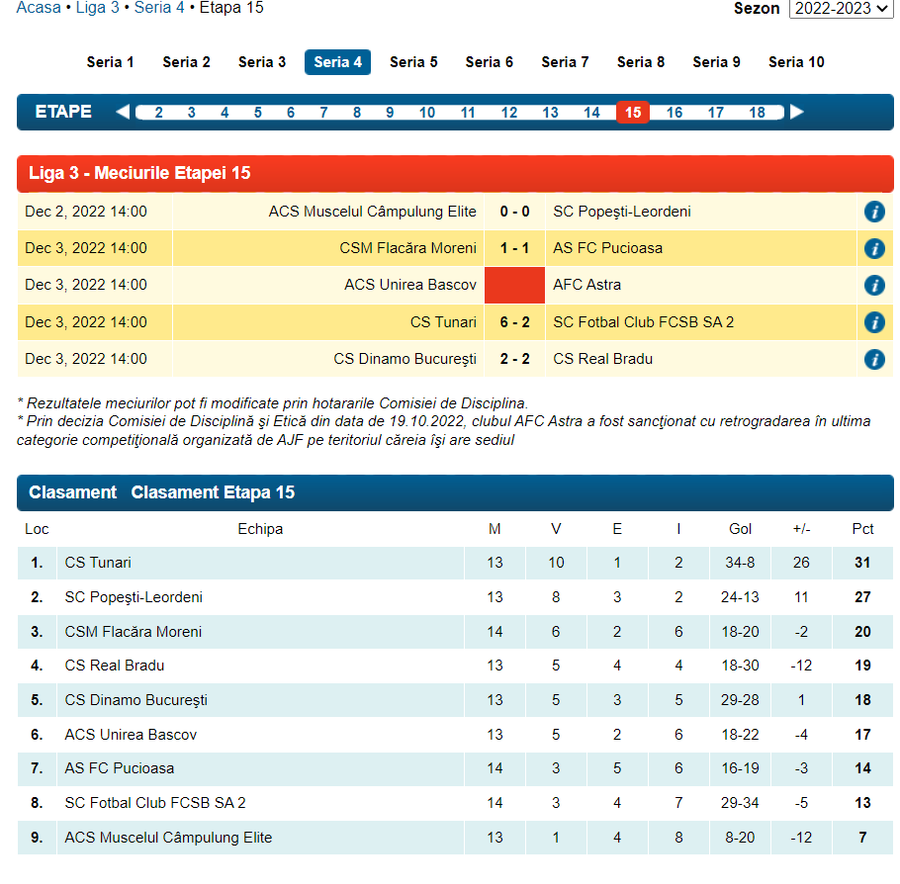Switch to the Seria 2 tab
This screenshot has width=900, height=884.
coord(186,62)
